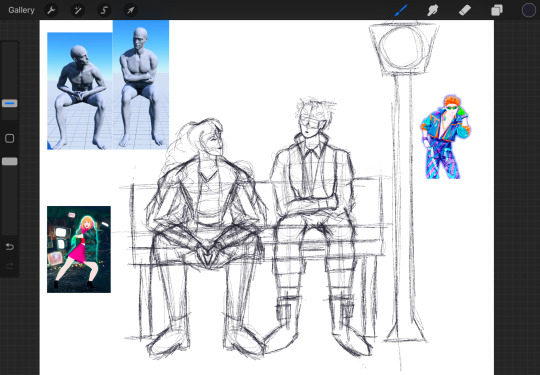
Task: Adjust the brush opacity slider handle
Action: pos(10,161)
